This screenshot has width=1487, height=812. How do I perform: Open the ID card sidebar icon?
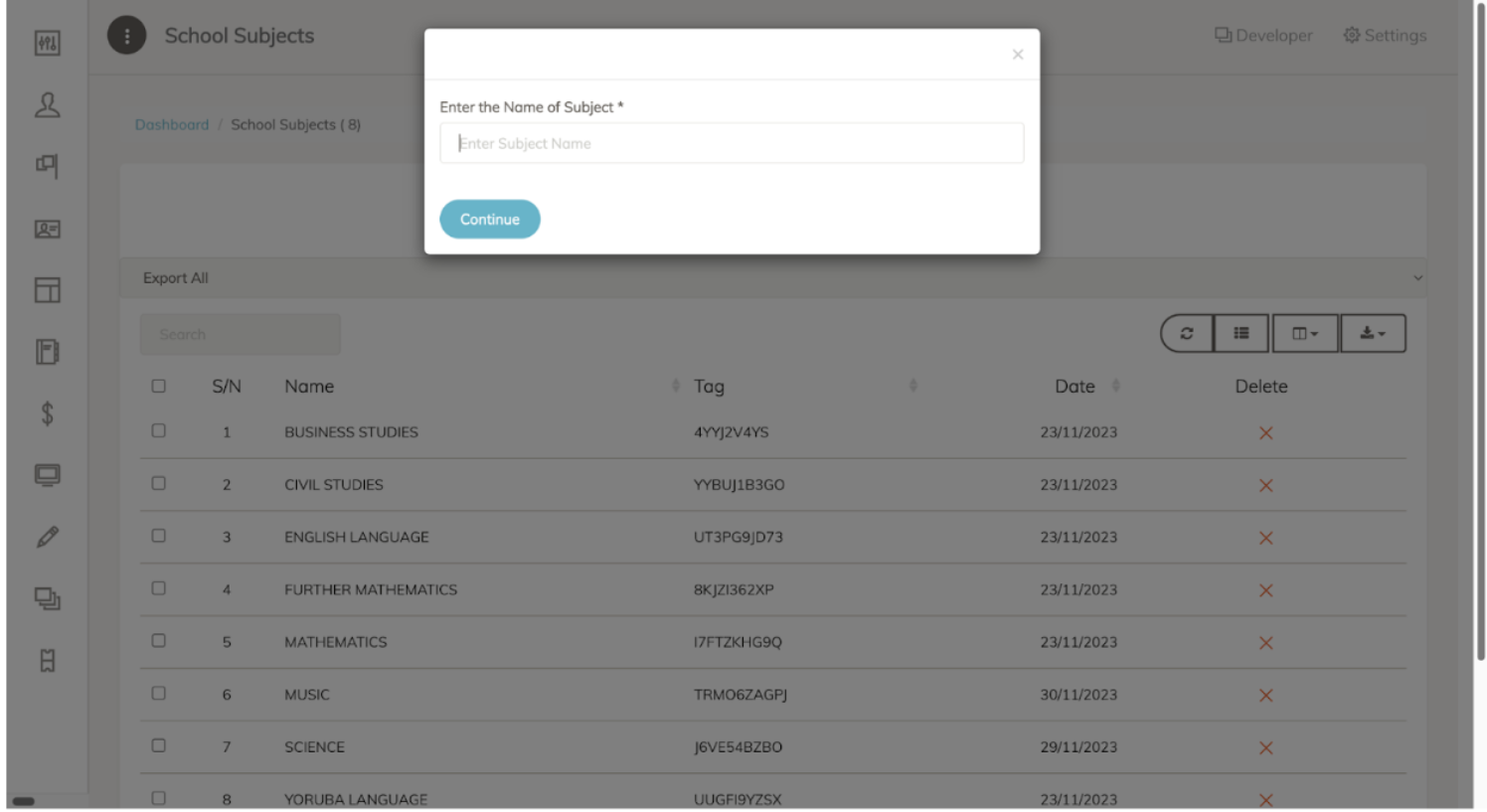coord(47,229)
